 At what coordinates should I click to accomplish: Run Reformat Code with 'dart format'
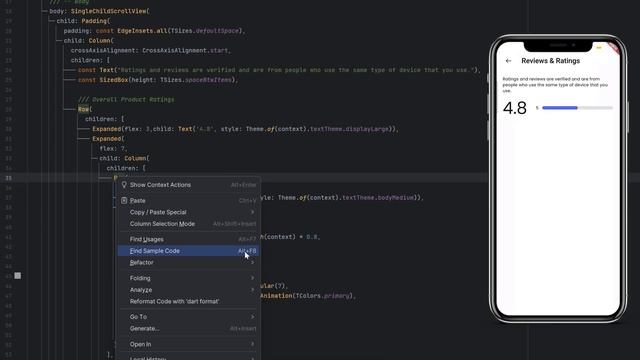pyautogui.click(x=188, y=302)
